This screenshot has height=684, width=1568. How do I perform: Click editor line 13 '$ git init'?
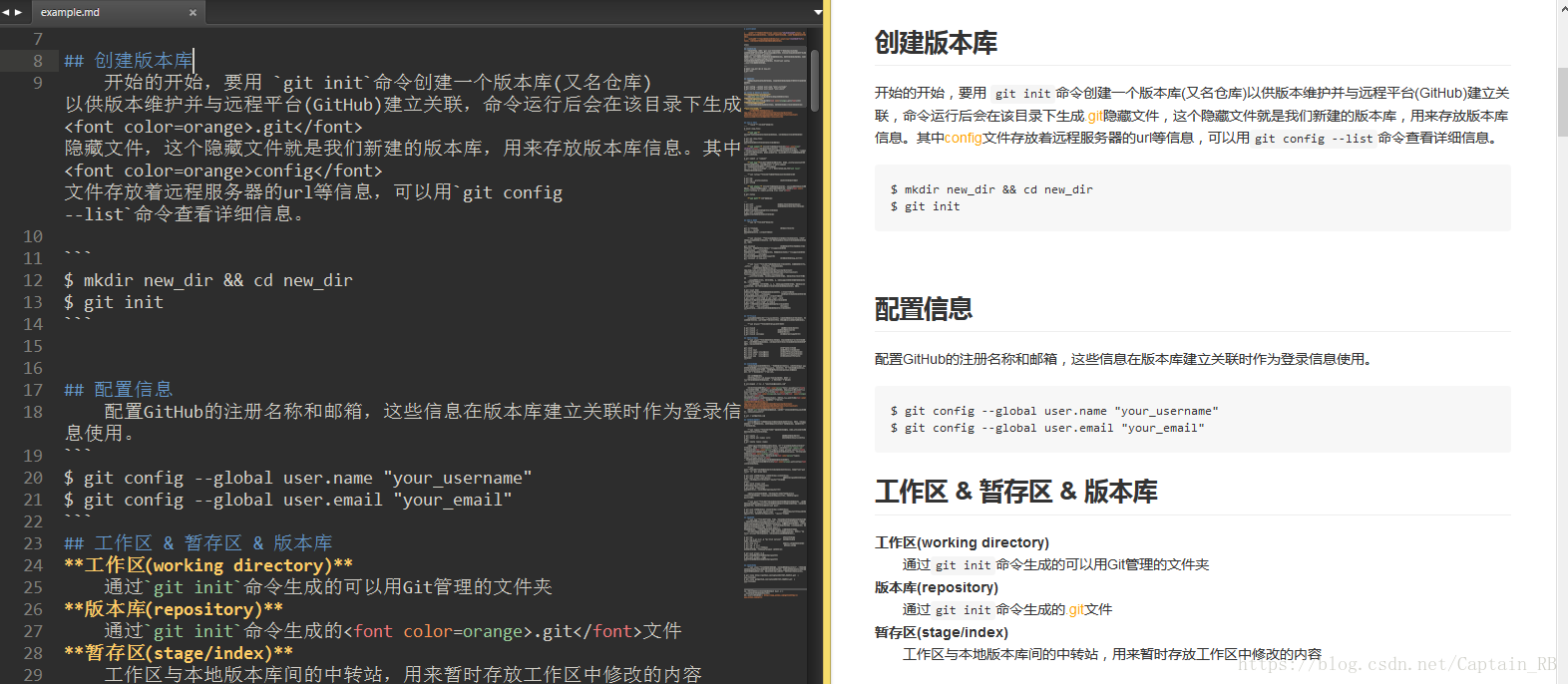(114, 302)
